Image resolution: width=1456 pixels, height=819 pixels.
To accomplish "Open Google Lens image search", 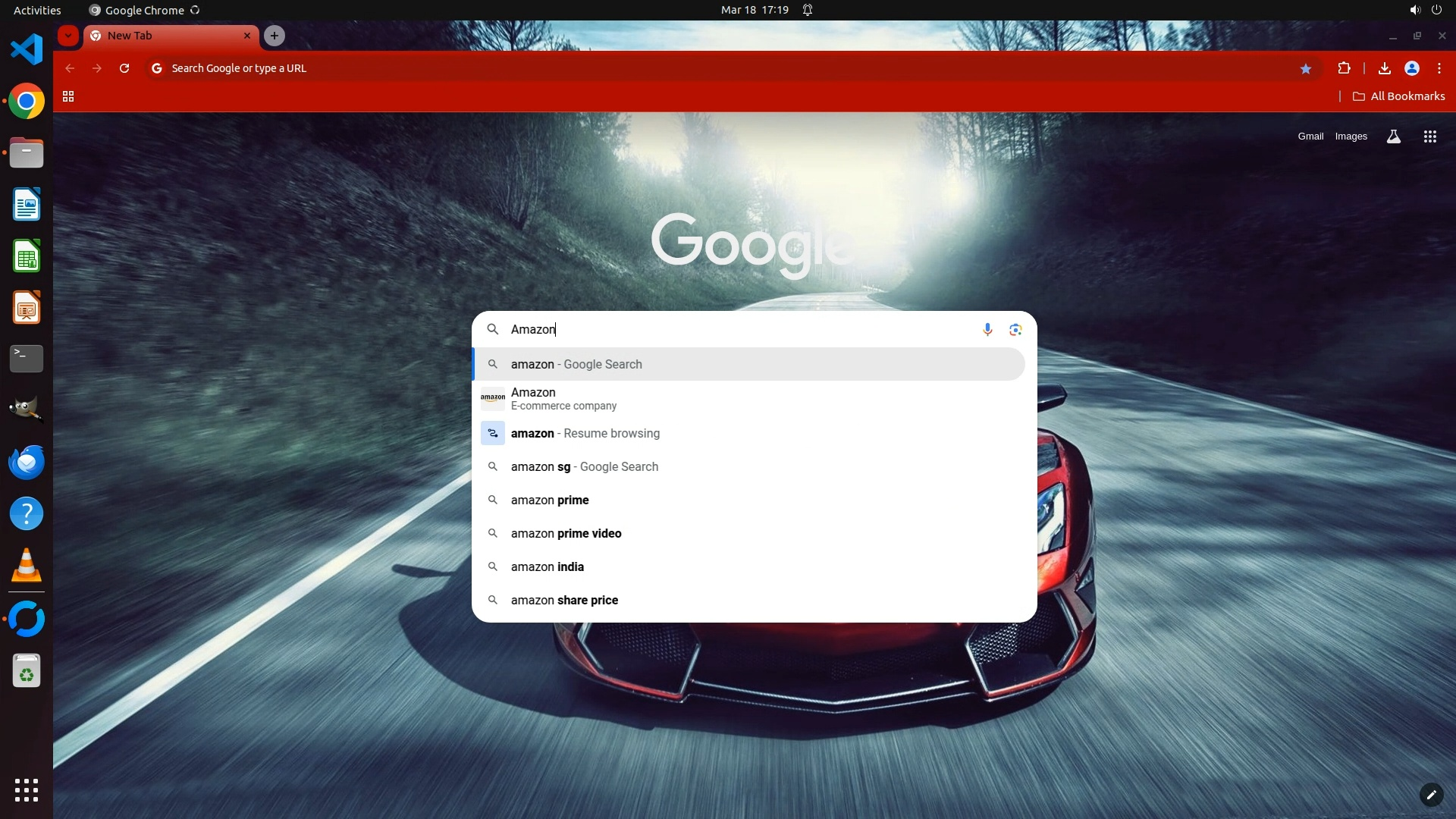I will pyautogui.click(x=1015, y=329).
